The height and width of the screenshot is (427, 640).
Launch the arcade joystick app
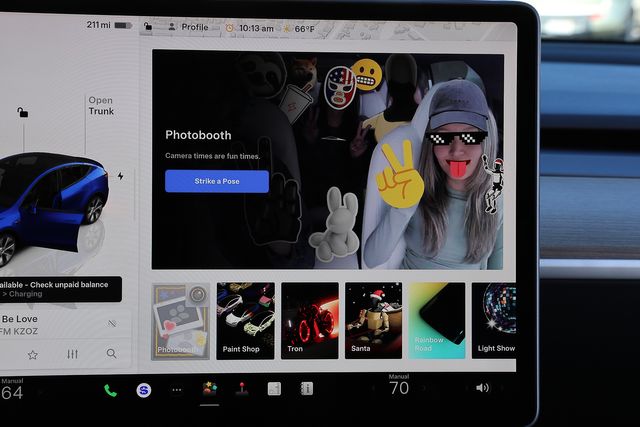click(x=241, y=389)
